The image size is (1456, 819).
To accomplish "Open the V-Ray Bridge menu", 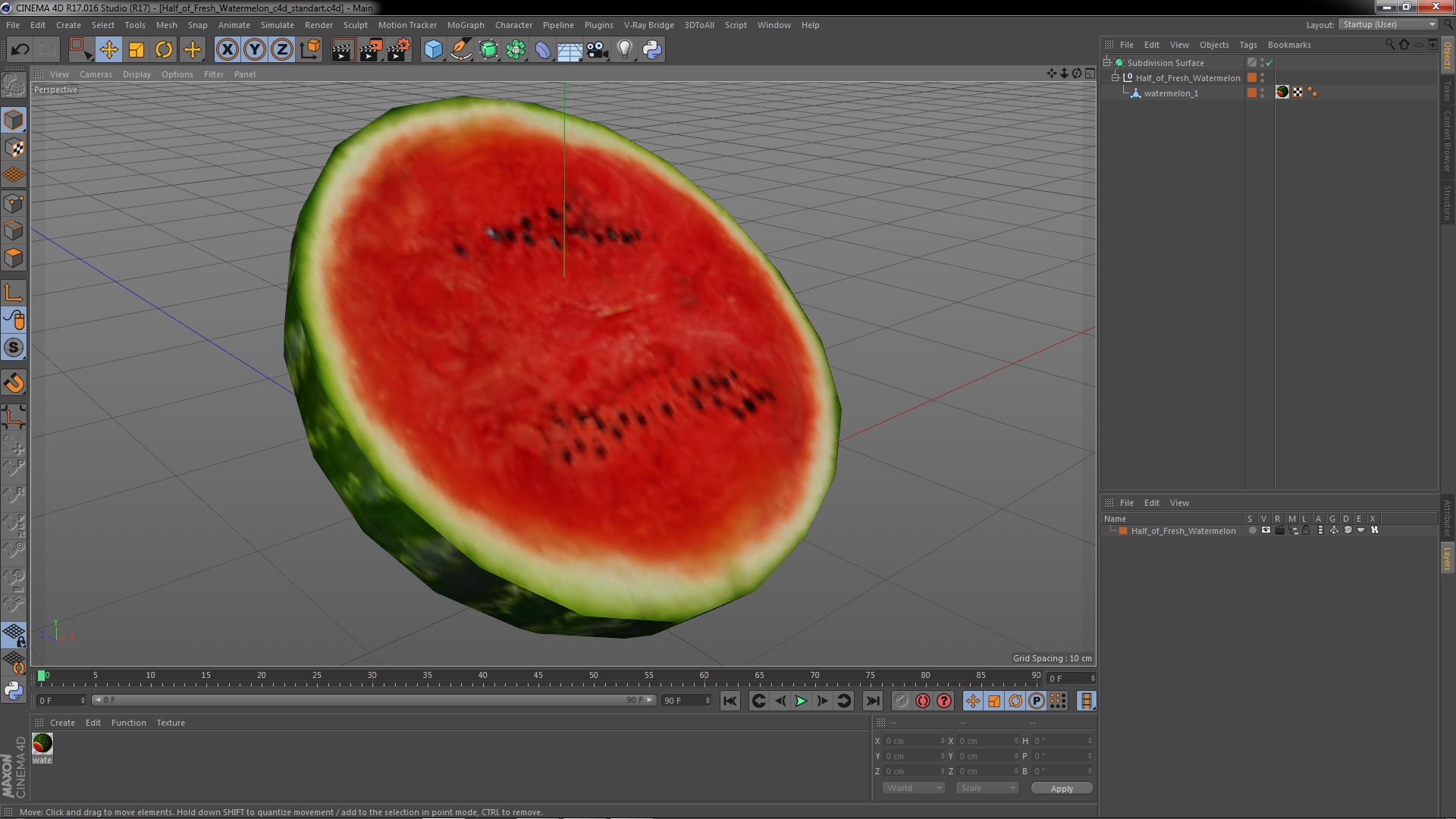I will click(648, 25).
